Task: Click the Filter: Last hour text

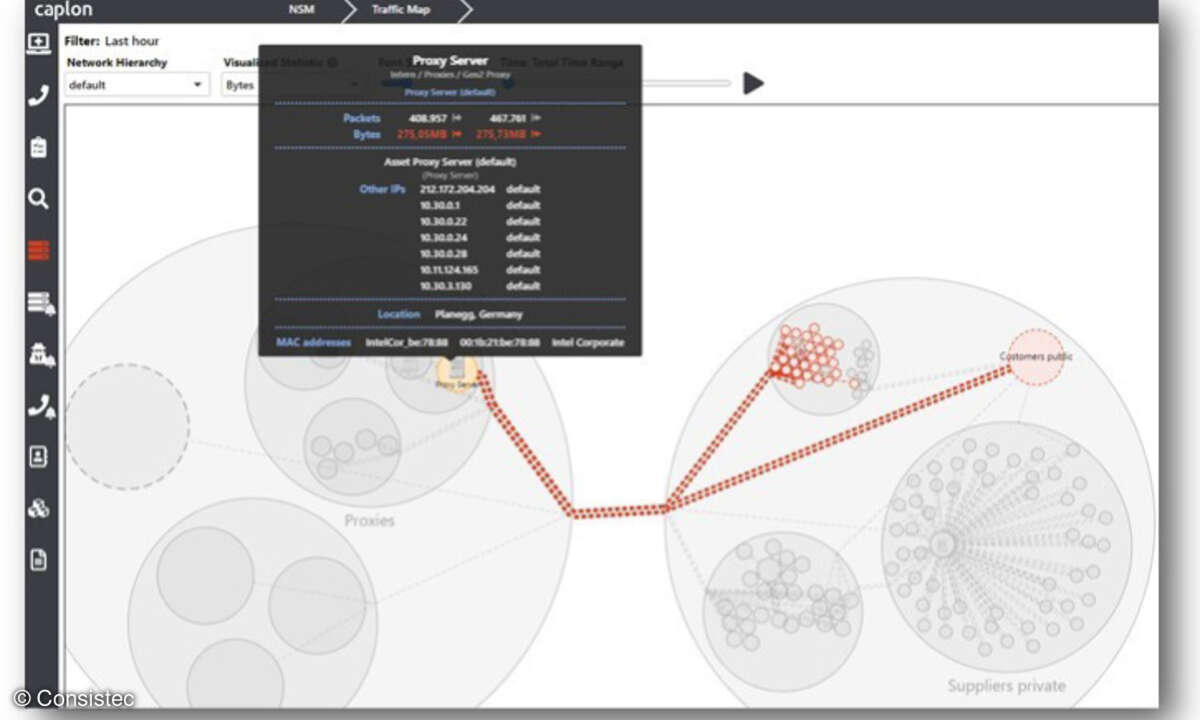Action: [x=111, y=41]
